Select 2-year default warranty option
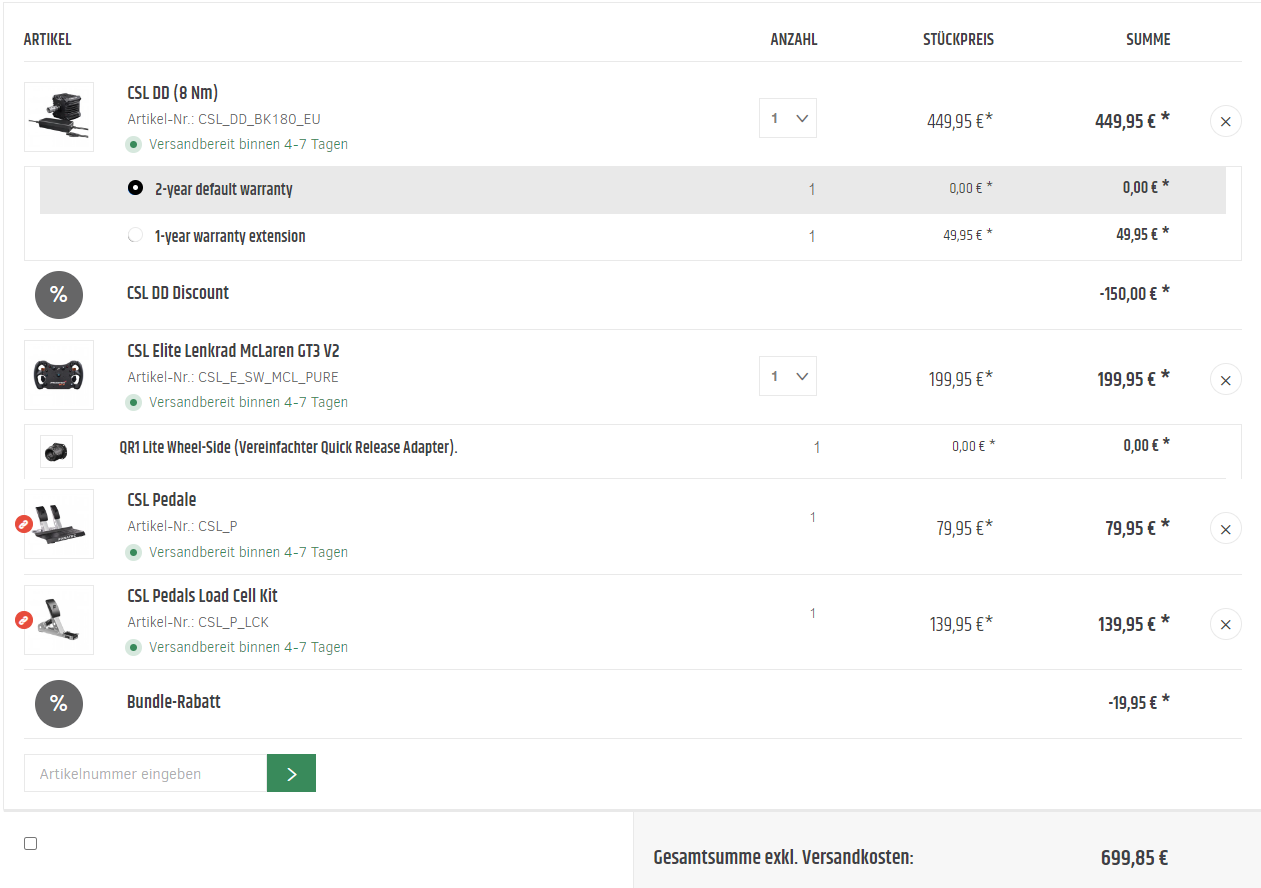 136,188
